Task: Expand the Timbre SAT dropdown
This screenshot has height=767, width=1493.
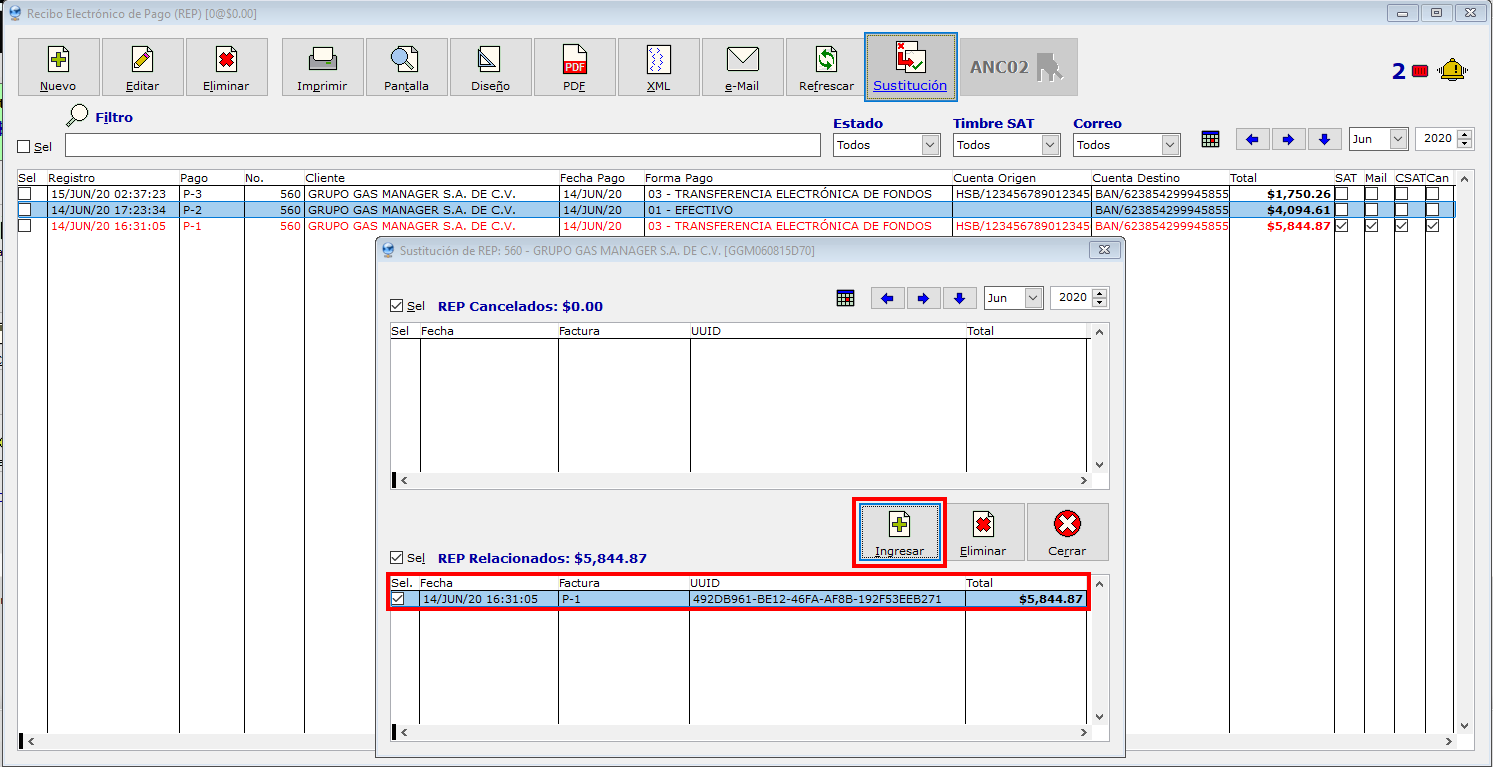Action: 1006,145
